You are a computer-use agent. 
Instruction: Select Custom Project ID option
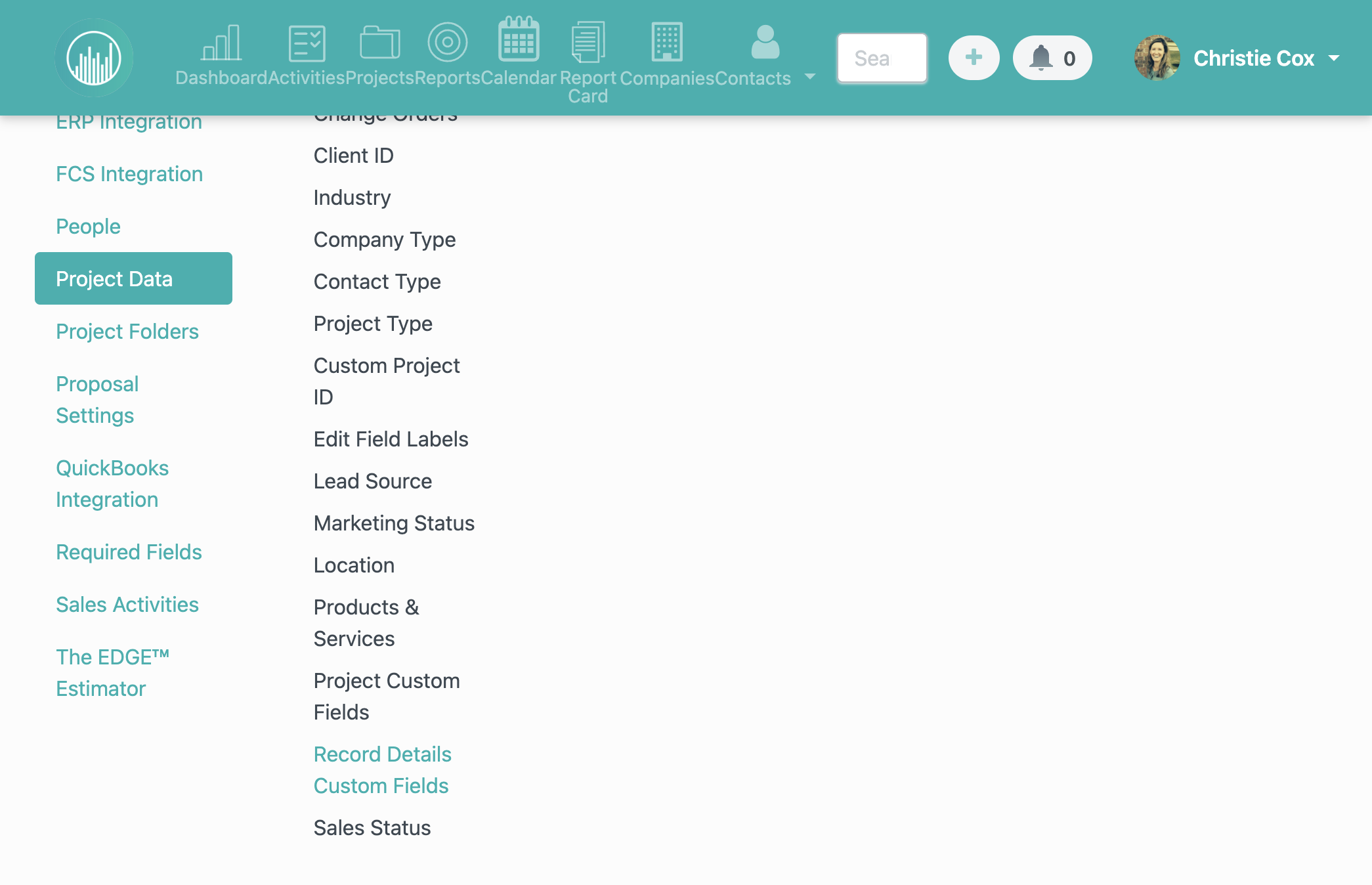[387, 381]
